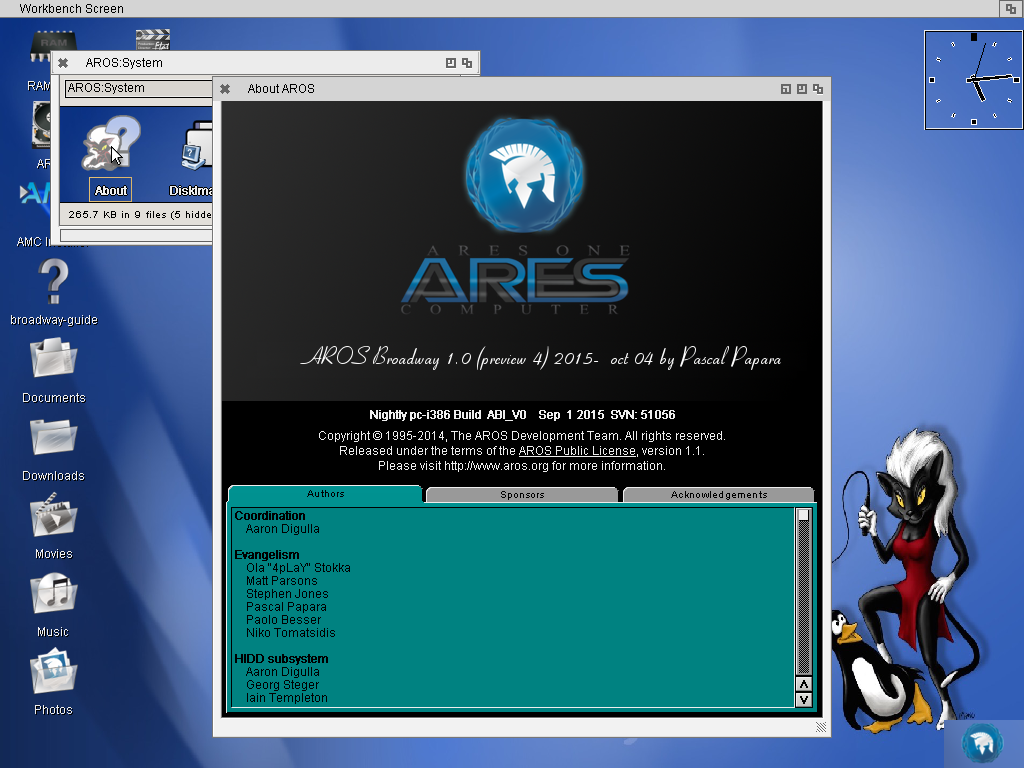This screenshot has height=768, width=1024.
Task: Switch to the Sponsors tab
Action: [521, 495]
